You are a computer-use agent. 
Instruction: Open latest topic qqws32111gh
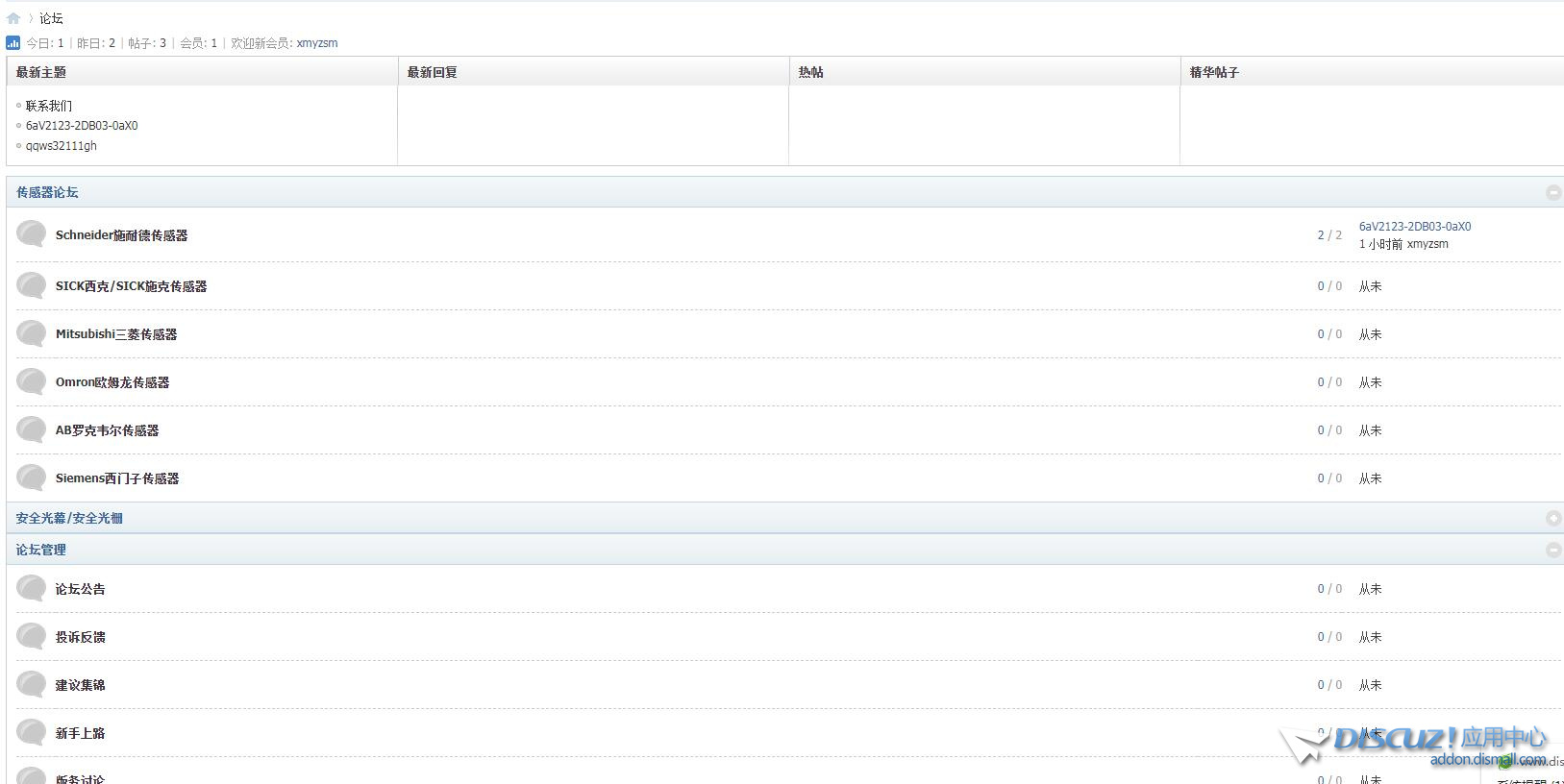(x=62, y=146)
